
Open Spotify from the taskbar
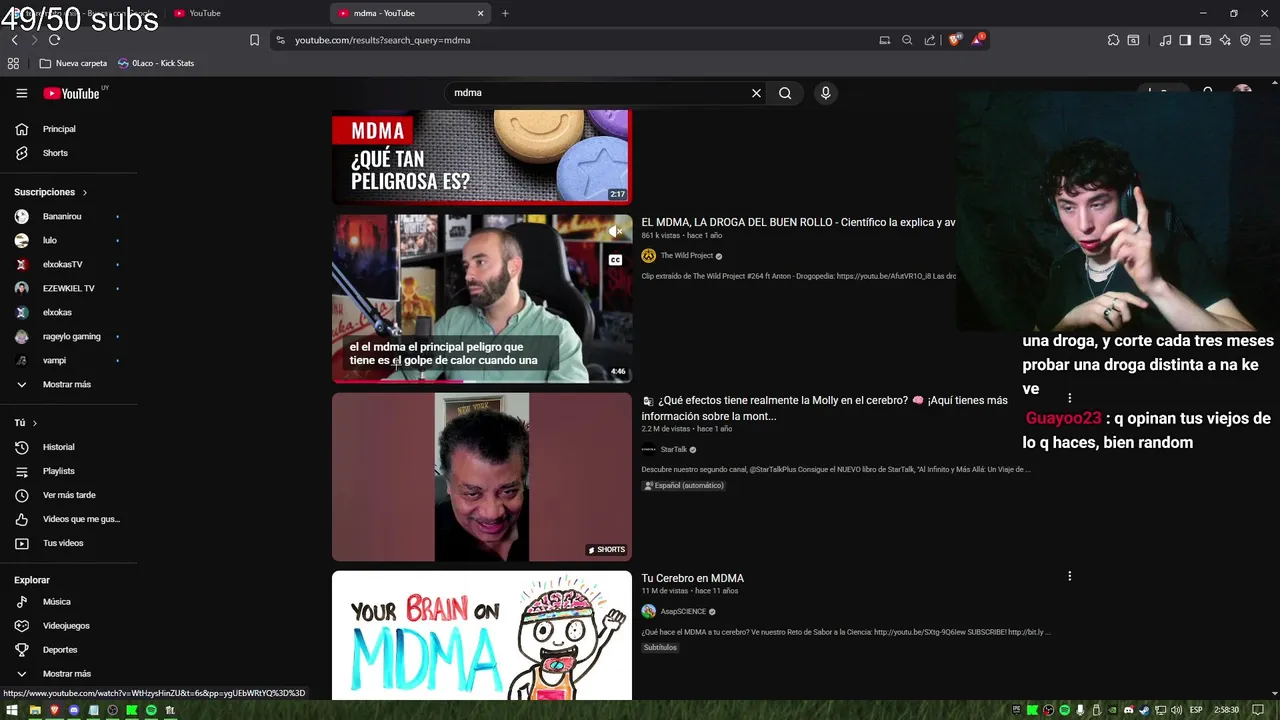pos(151,710)
